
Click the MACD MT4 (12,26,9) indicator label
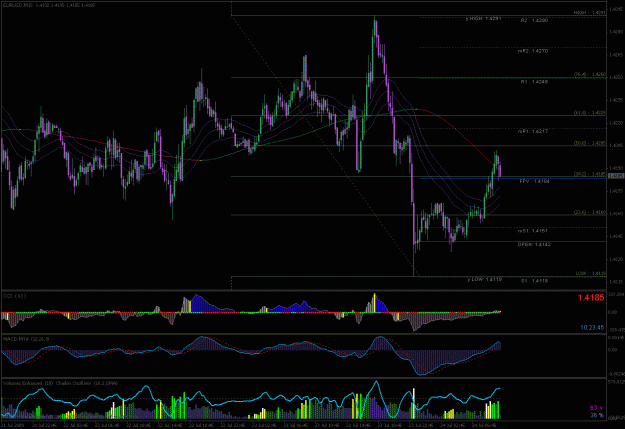pos(26,339)
